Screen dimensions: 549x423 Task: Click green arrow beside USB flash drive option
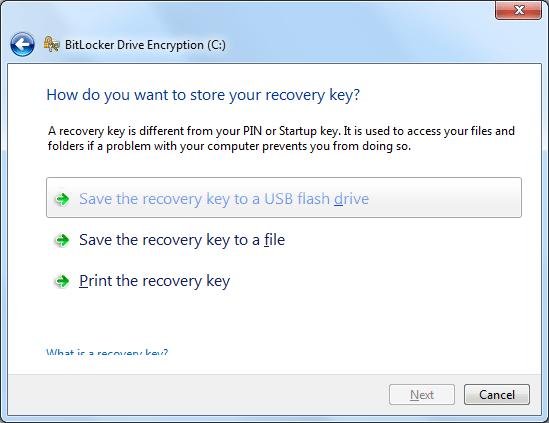pyautogui.click(x=63, y=199)
